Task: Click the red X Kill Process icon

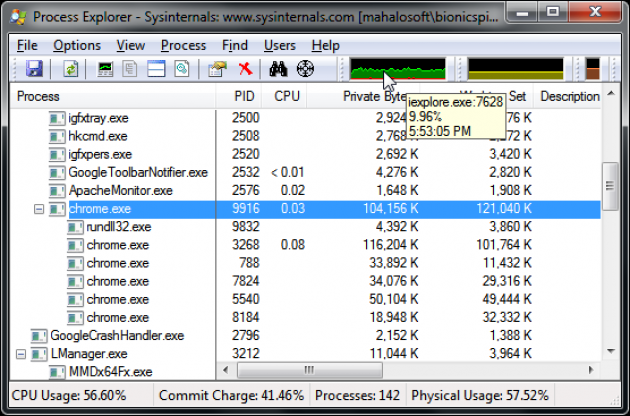Action: 245,69
